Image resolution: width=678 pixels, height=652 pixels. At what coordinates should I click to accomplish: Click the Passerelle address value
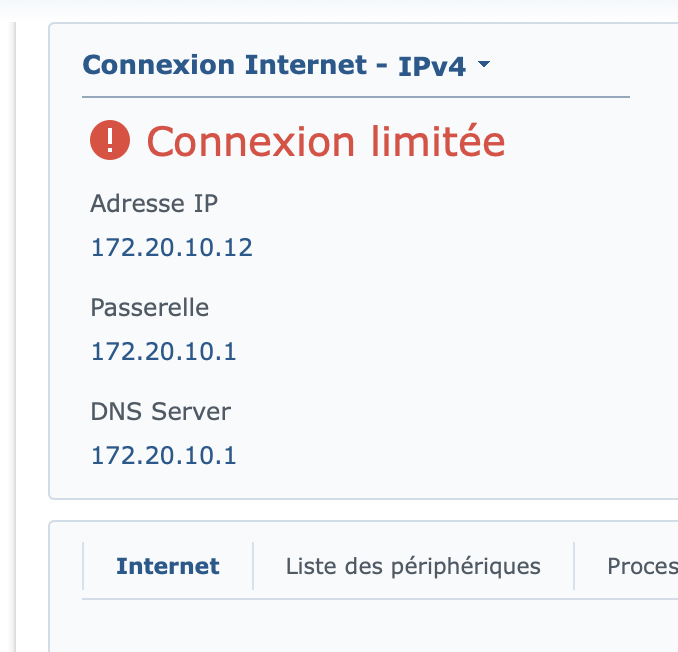[163, 351]
